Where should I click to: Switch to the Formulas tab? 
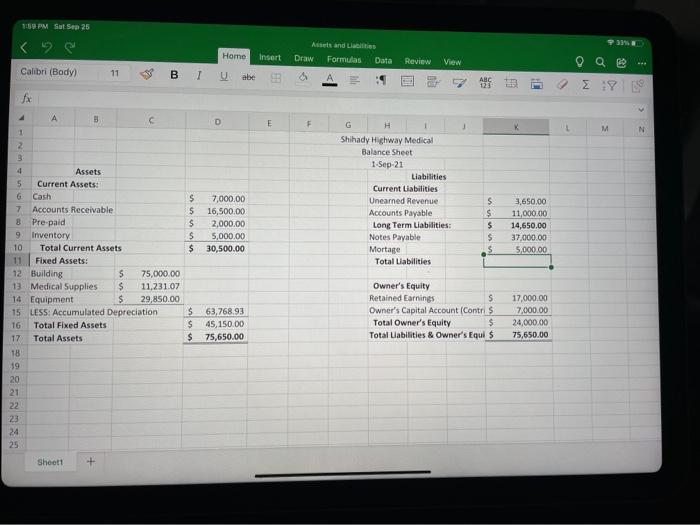(x=344, y=59)
